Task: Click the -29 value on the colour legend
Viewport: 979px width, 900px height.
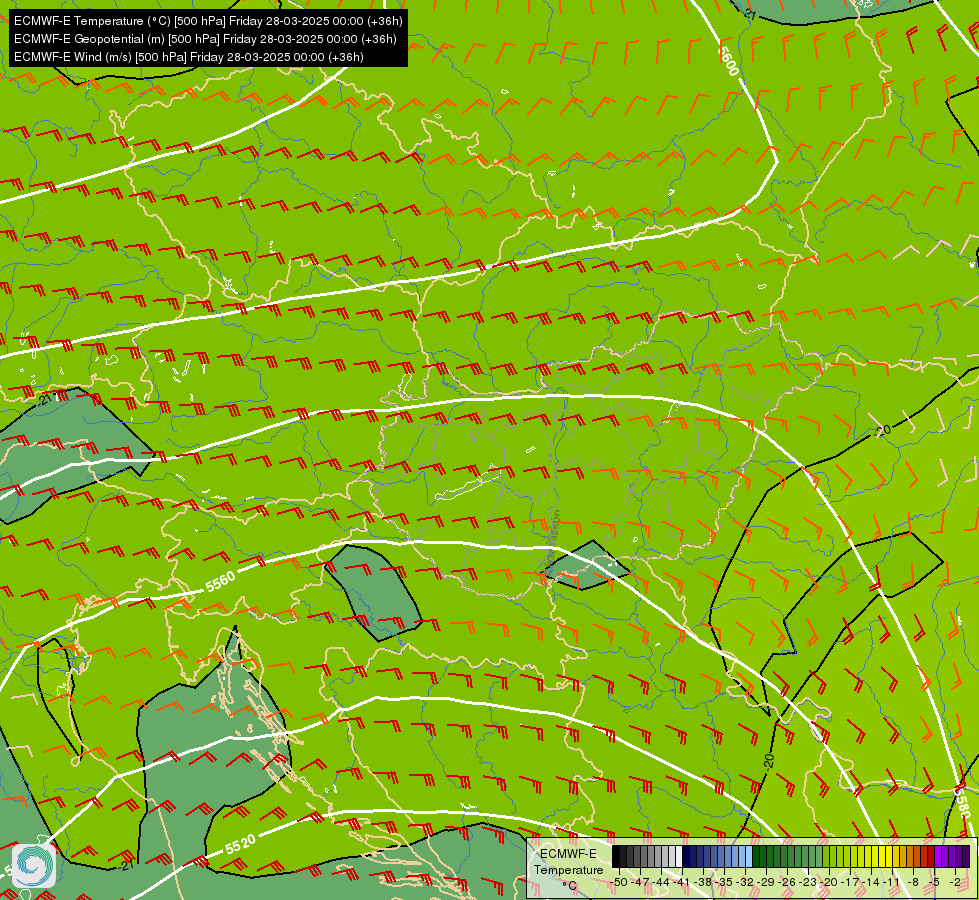Action: pos(767,882)
